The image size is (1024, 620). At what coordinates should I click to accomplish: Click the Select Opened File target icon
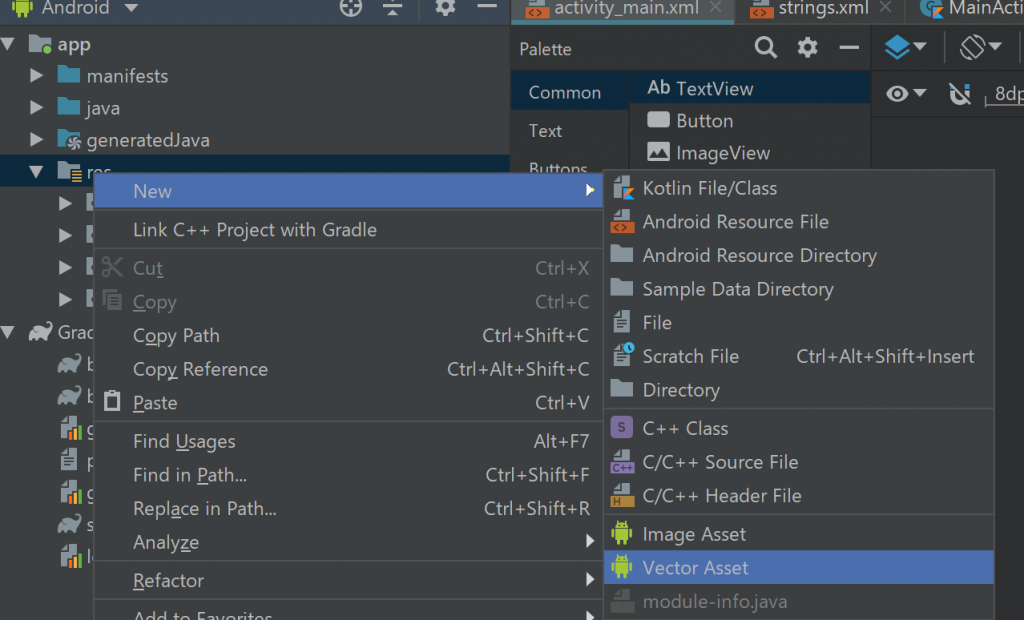(x=349, y=9)
